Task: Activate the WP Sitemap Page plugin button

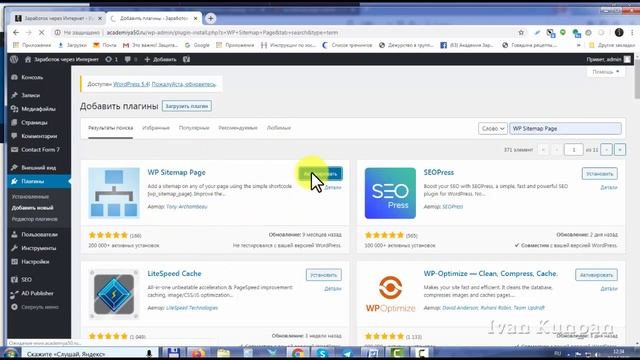Action: coord(320,174)
